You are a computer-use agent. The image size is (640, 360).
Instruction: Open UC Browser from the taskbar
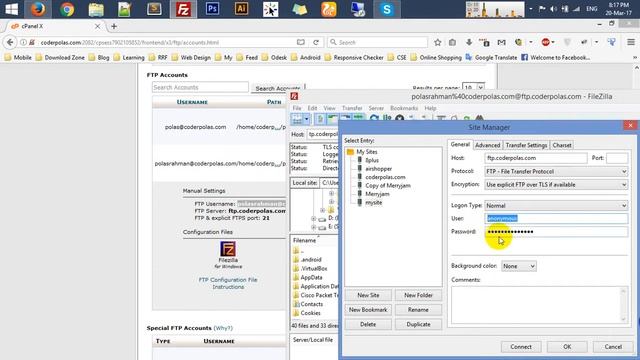coord(329,9)
